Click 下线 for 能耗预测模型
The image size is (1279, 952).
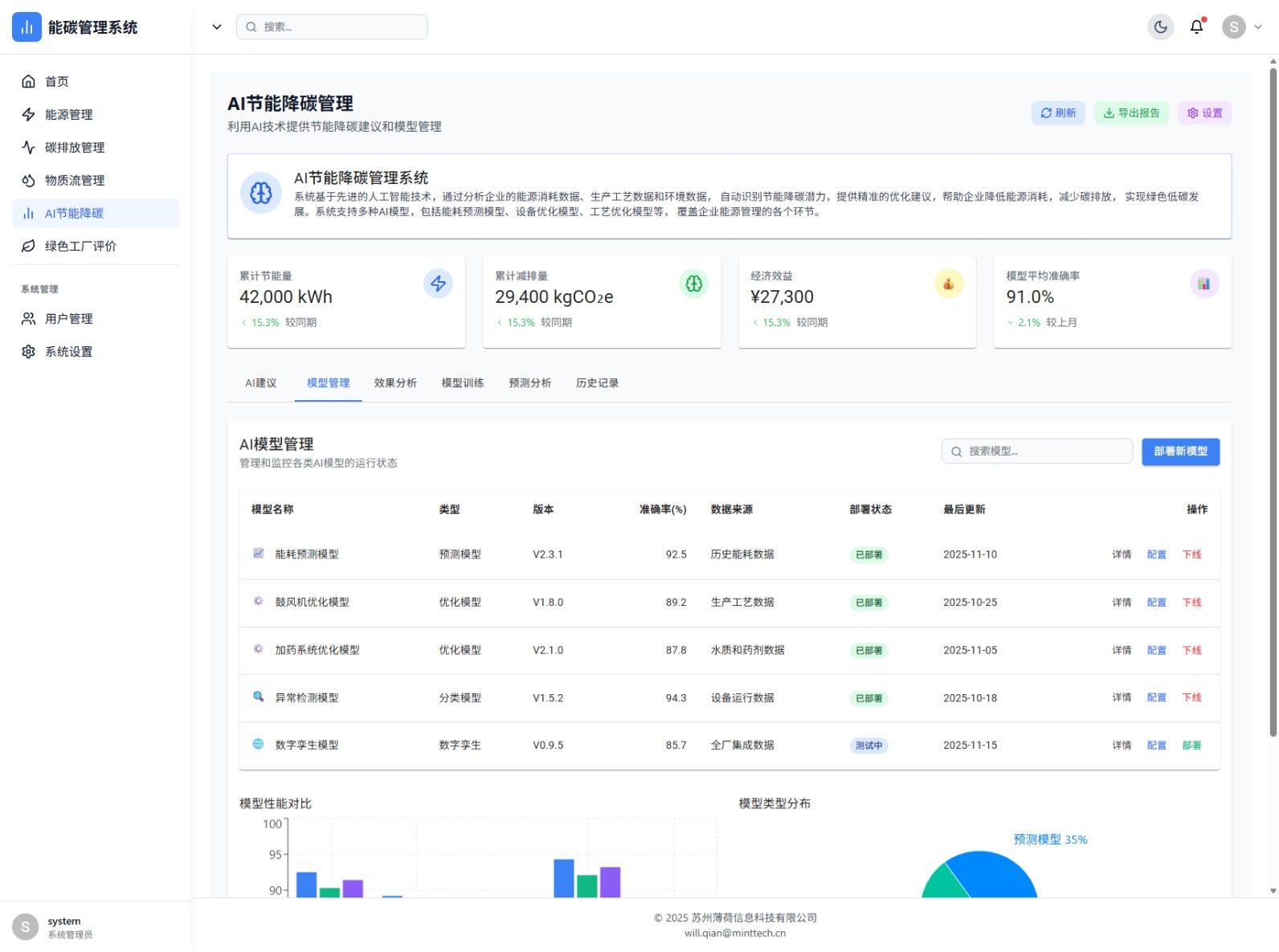1191,555
